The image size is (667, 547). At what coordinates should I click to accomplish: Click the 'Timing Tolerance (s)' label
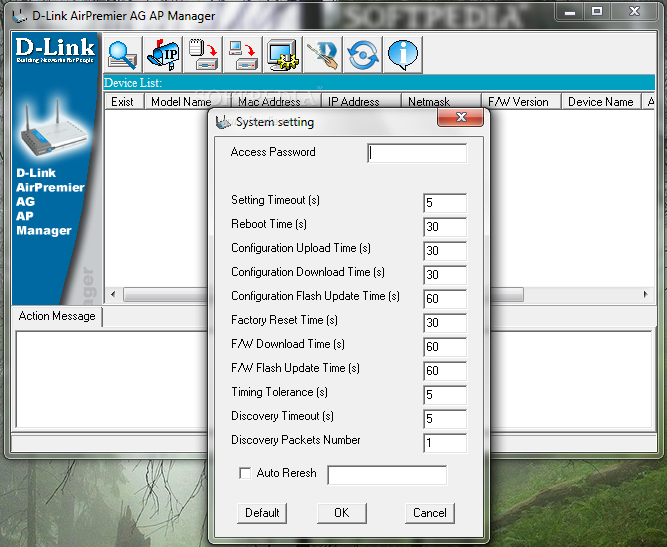[279, 392]
